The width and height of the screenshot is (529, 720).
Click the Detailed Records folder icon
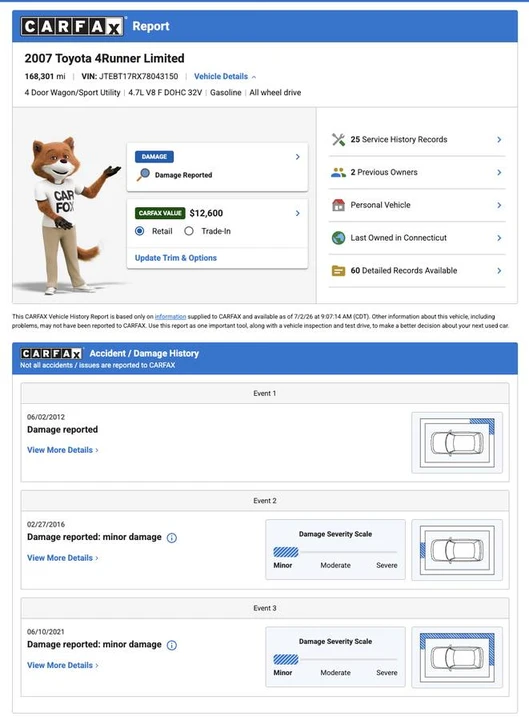coord(338,271)
